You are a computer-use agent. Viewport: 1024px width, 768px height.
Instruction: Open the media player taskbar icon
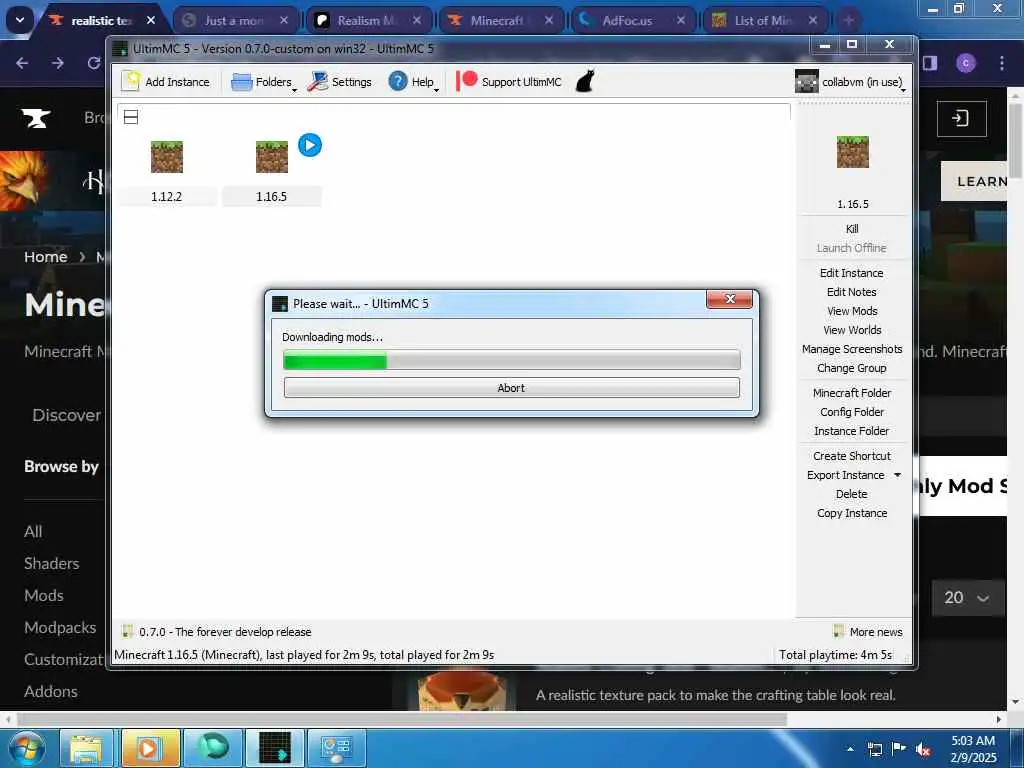pos(150,748)
